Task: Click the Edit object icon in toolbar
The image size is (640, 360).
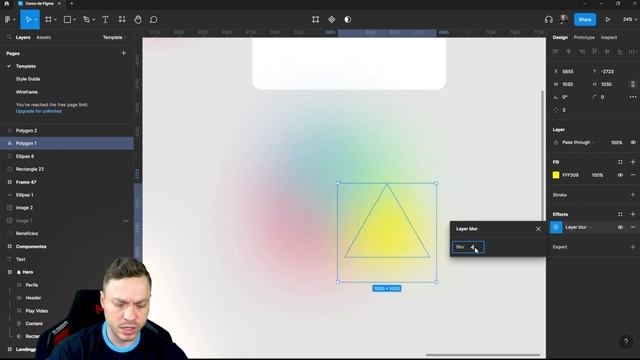Action: (316, 20)
